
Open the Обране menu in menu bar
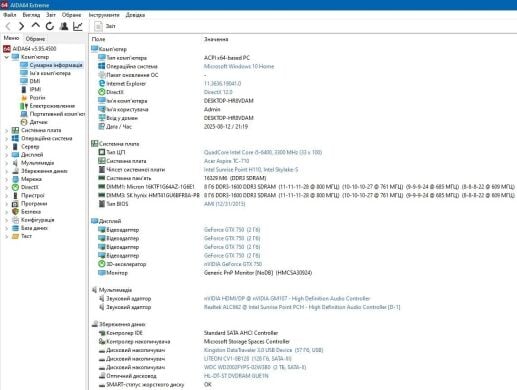click(71, 15)
